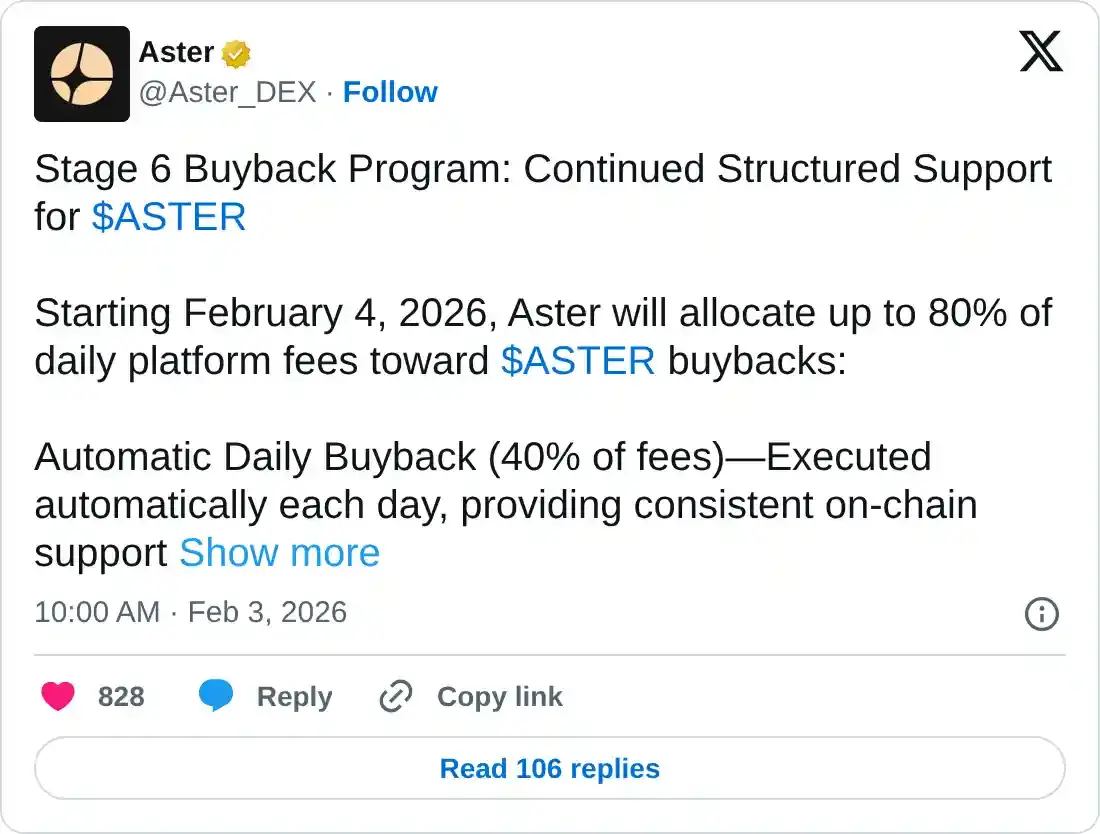This screenshot has height=834, width=1100.
Task: Expand replies with Read 106 replies
Action: 549,768
